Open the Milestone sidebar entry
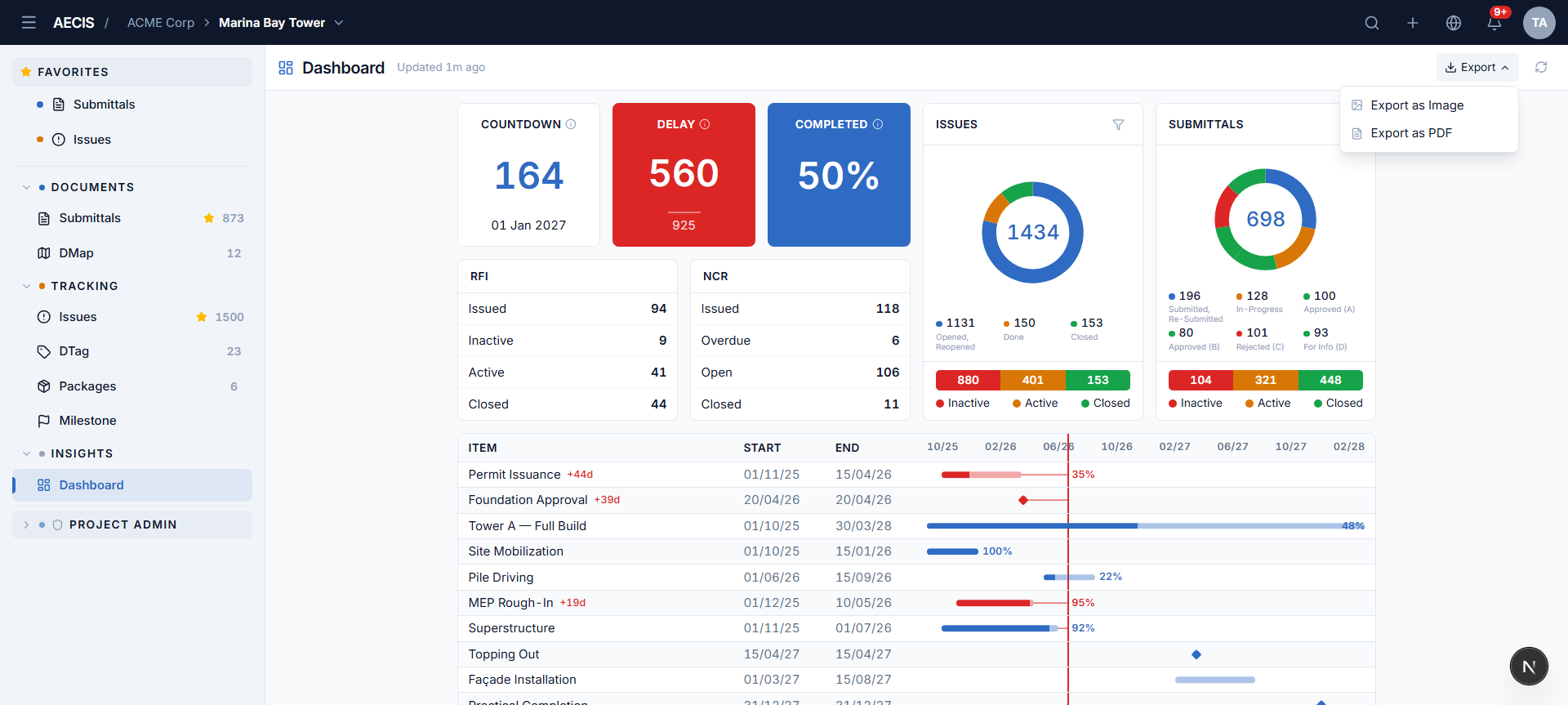This screenshot has height=705, width=1568. point(132,421)
